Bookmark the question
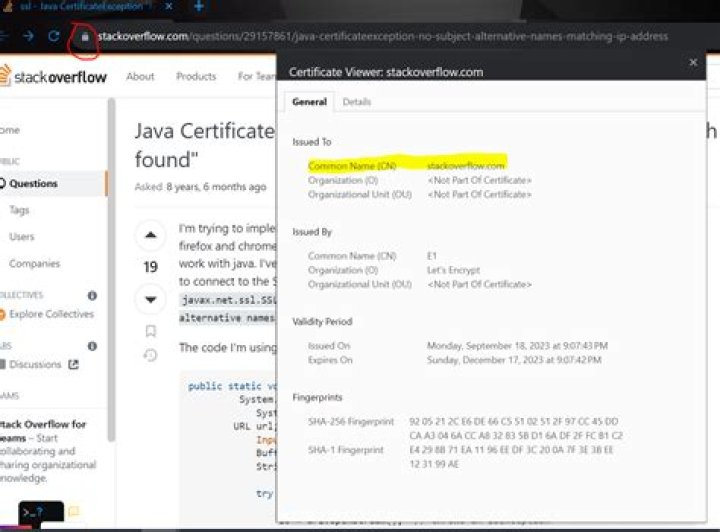Screen dimensions: 720x532 click(151, 331)
